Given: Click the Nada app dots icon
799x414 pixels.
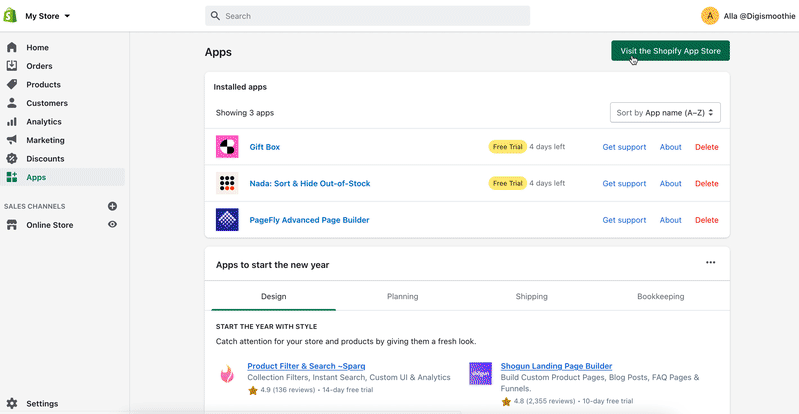Looking at the screenshot, I should (227, 184).
